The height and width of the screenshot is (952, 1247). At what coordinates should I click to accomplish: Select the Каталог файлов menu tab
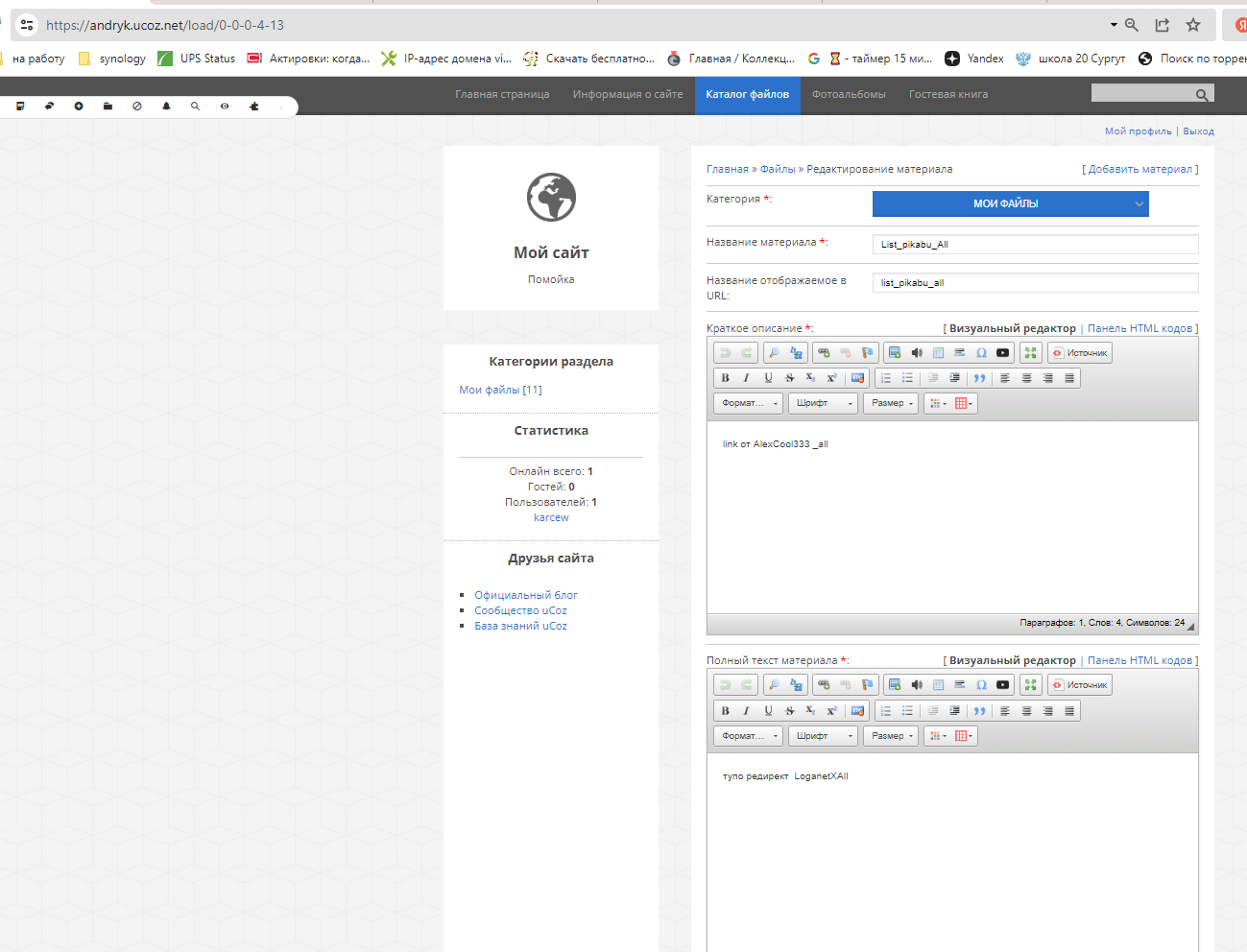(x=747, y=95)
